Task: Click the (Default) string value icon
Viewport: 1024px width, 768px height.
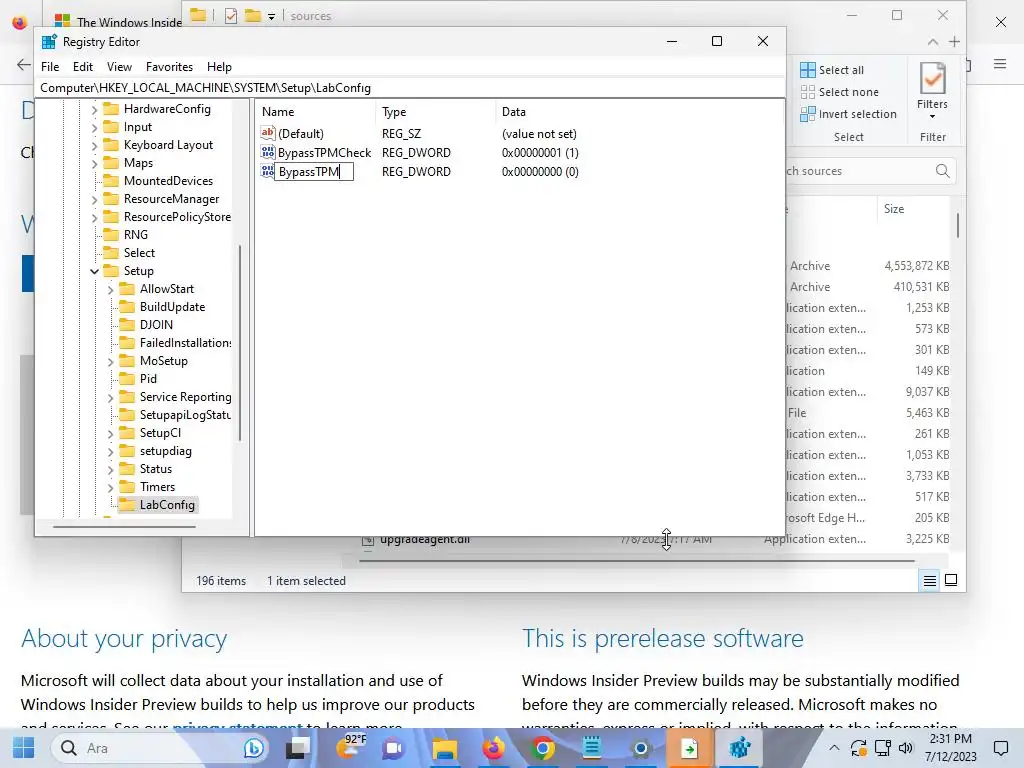Action: click(267, 133)
